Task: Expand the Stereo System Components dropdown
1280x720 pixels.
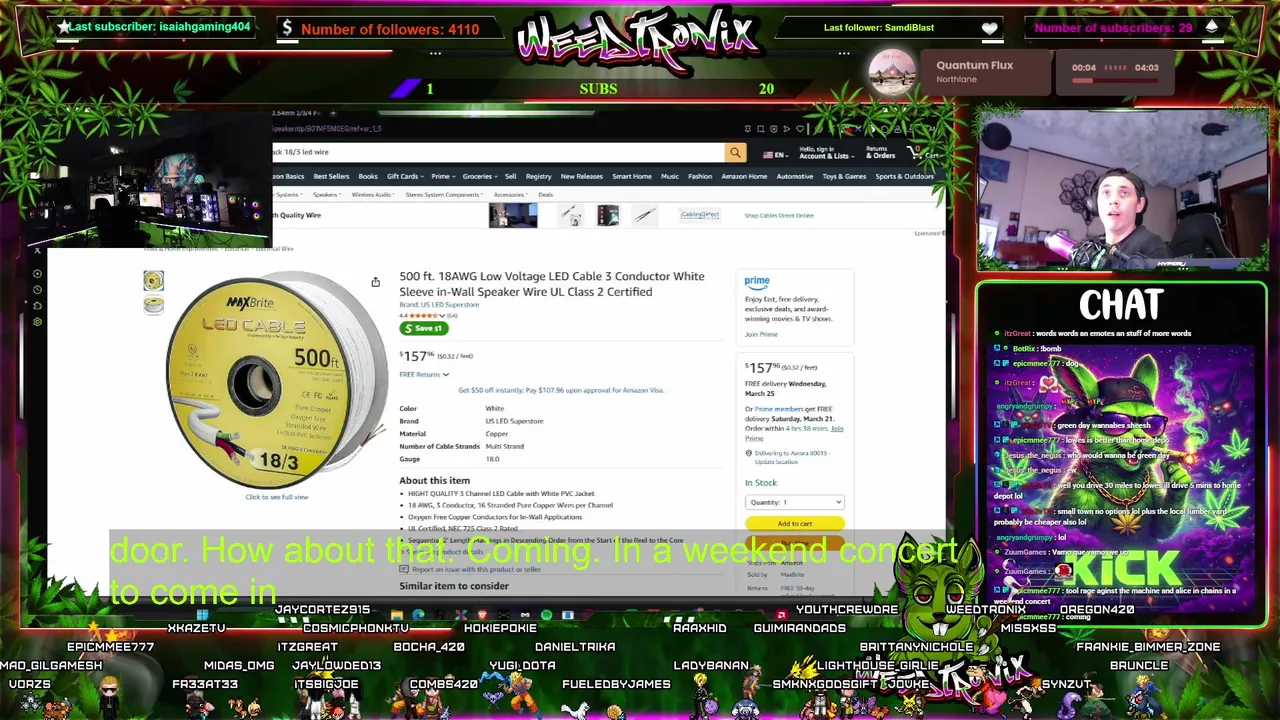Action: pos(445,194)
